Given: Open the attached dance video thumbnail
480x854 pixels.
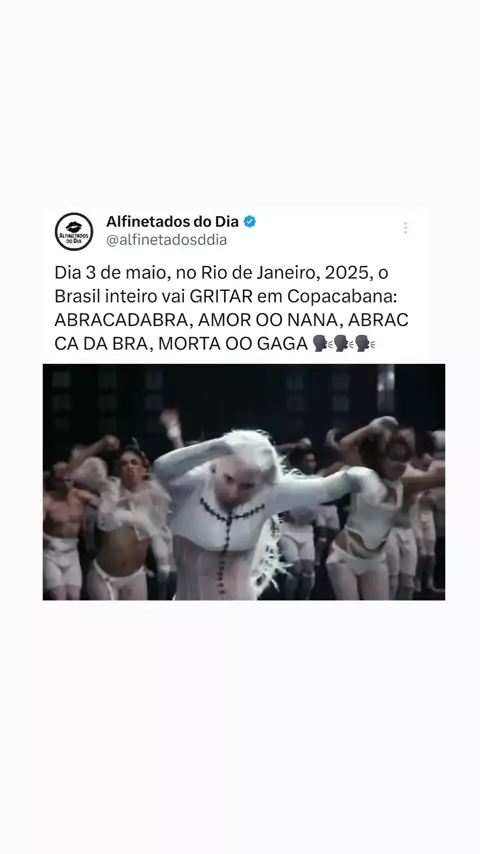Looking at the screenshot, I should (x=244, y=482).
